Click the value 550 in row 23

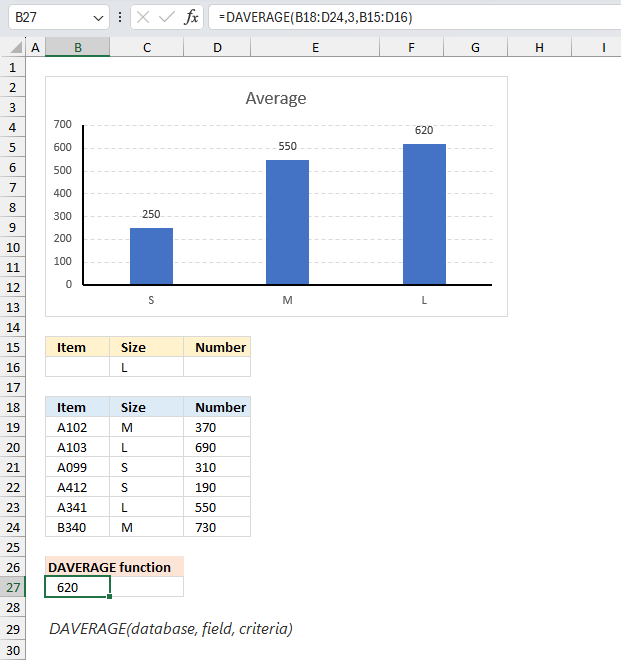217,507
